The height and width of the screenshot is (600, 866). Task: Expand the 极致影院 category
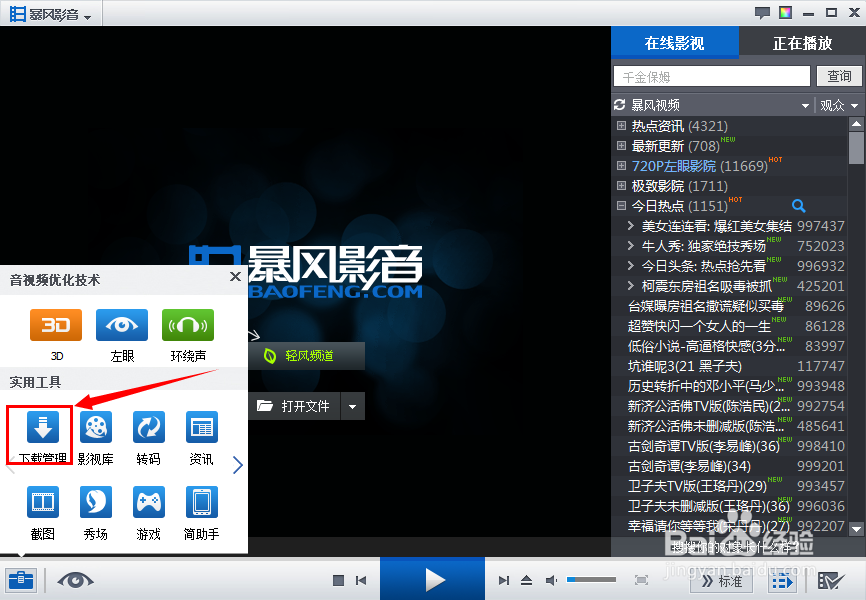tap(621, 186)
